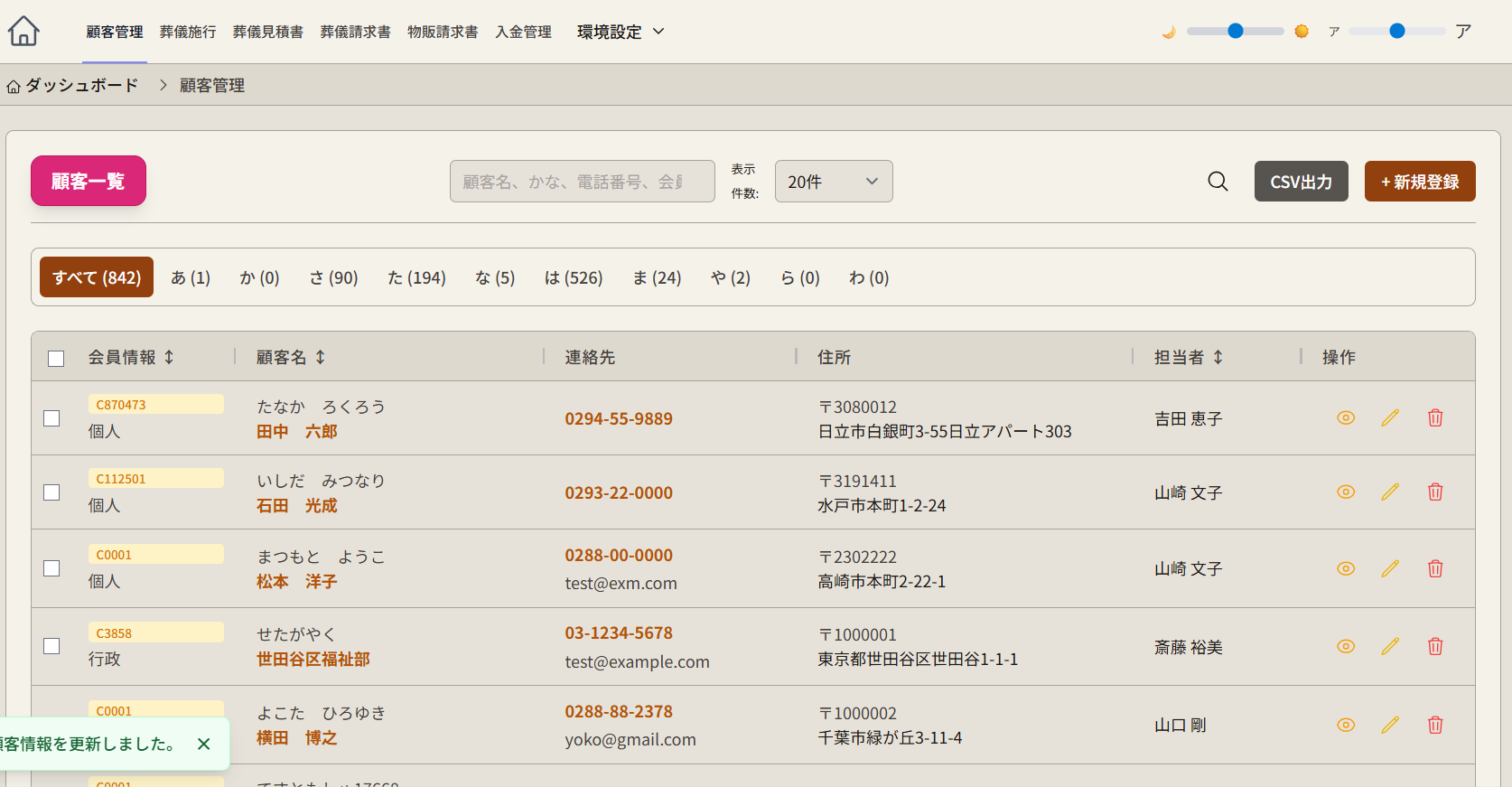Dismiss the update notification toast
The width and height of the screenshot is (1512, 787).
[203, 744]
